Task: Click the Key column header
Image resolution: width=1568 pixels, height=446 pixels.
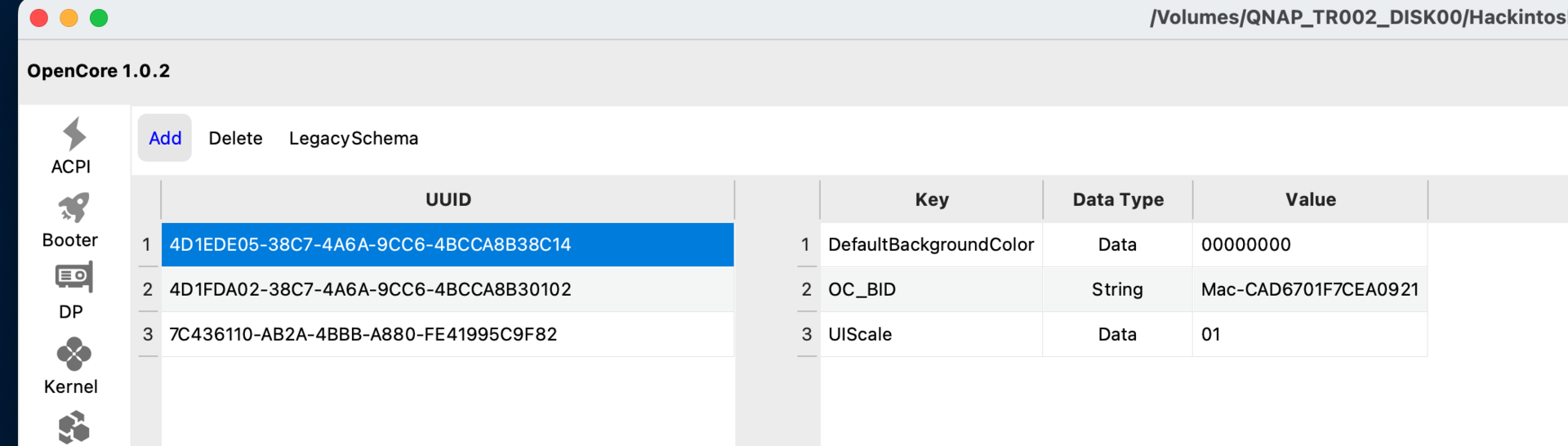Action: point(931,199)
